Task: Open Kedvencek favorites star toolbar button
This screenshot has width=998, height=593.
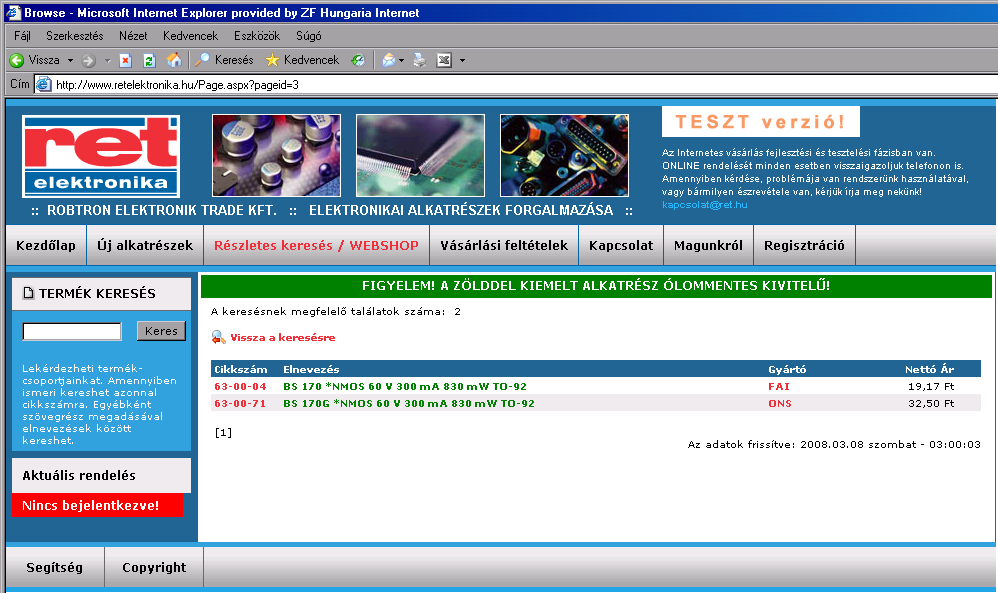Action: [x=302, y=60]
